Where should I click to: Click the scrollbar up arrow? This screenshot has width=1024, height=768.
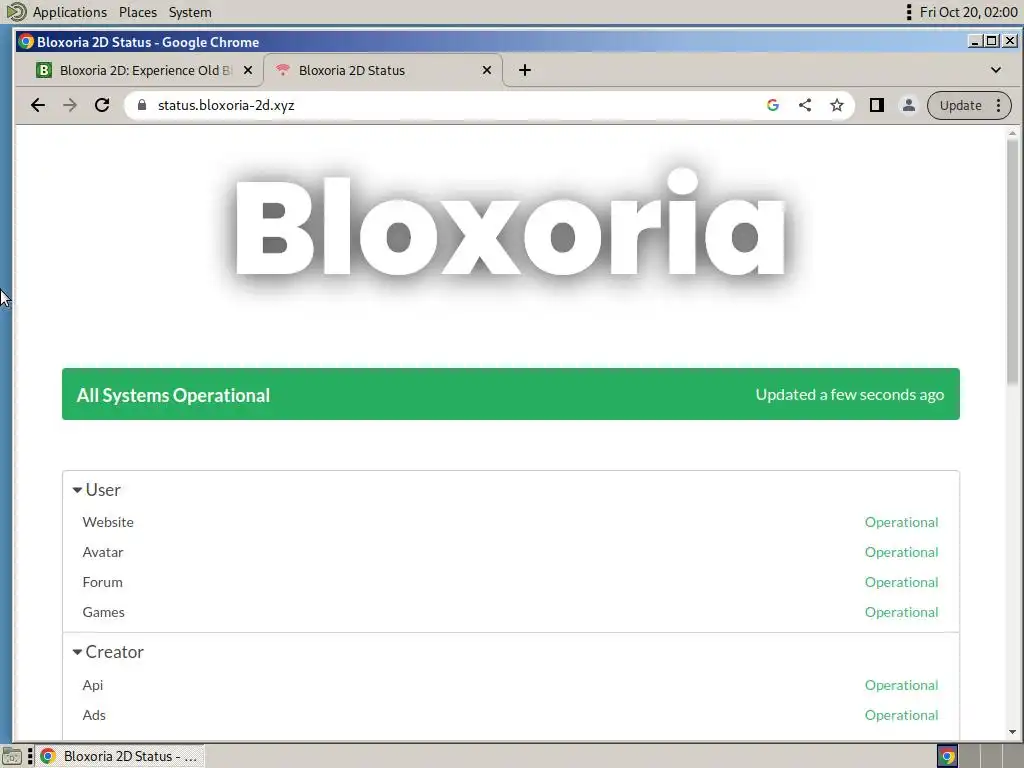pyautogui.click(x=1012, y=133)
